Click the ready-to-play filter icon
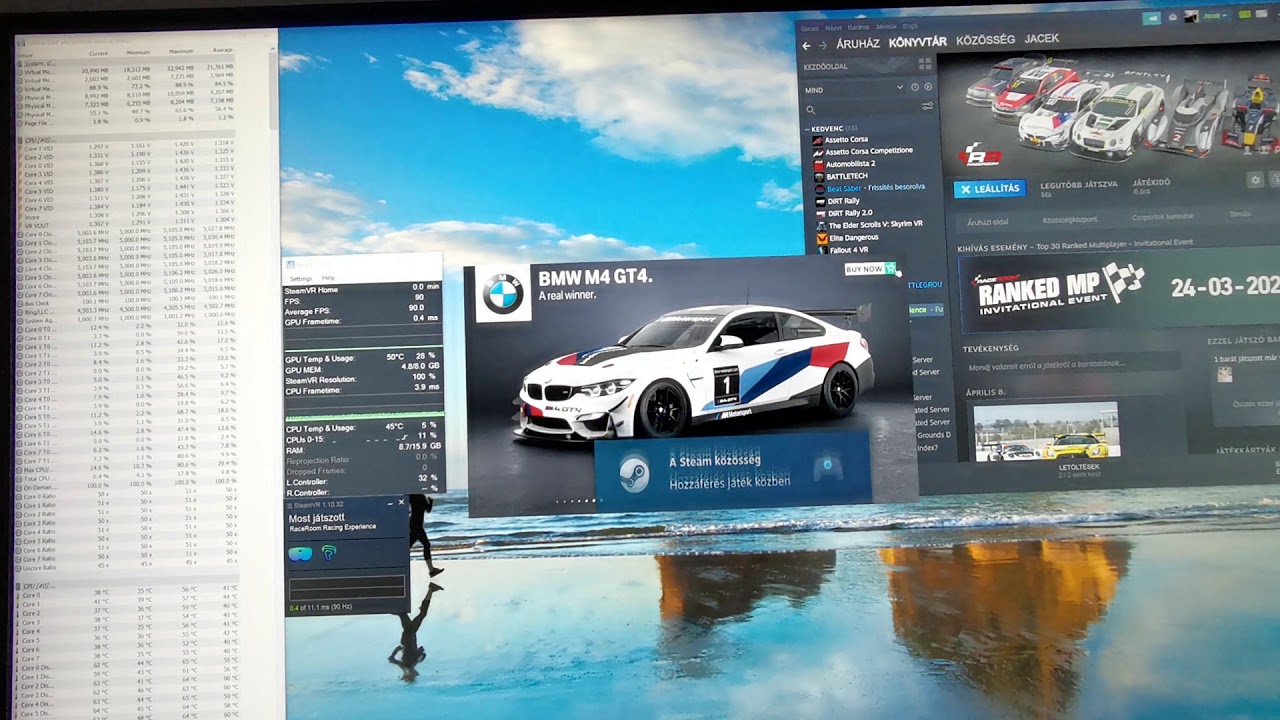The image size is (1280, 720). coord(928,88)
